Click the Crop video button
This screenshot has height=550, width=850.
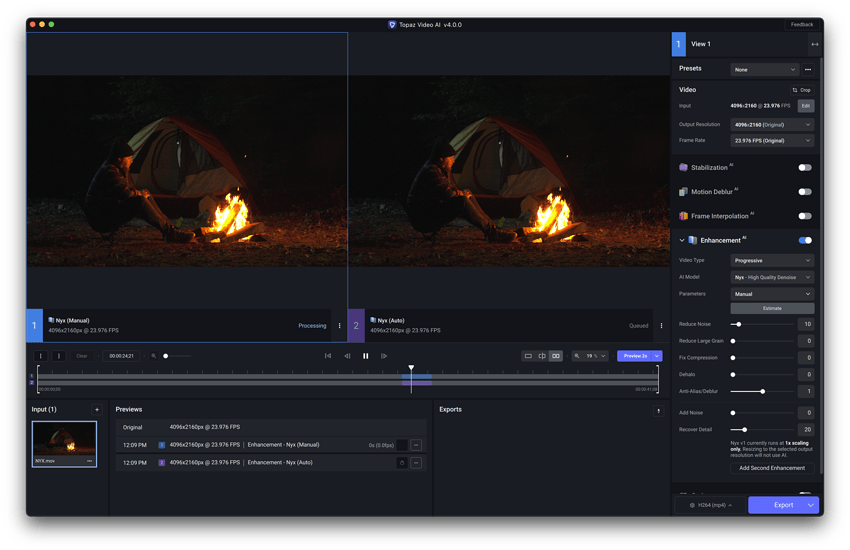pyautogui.click(x=801, y=90)
